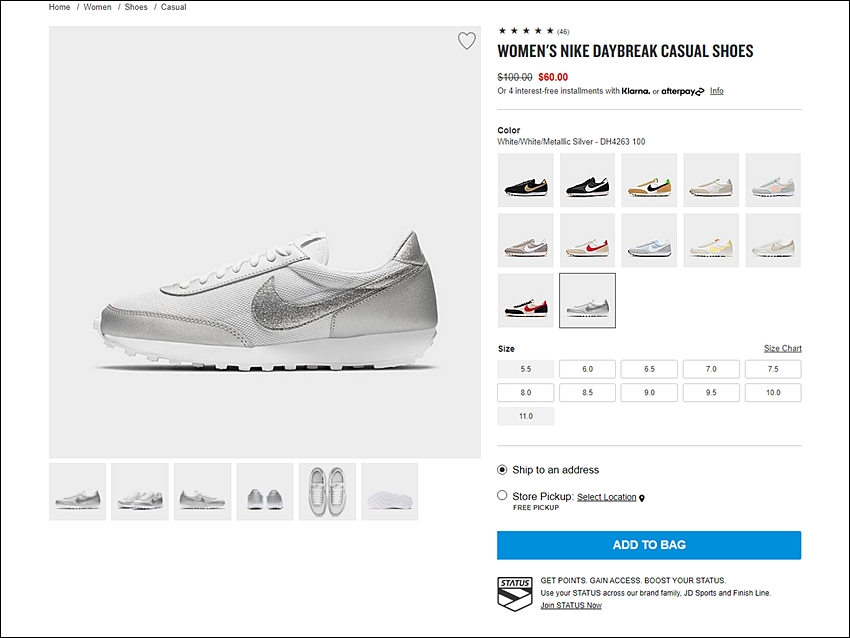Image resolution: width=850 pixels, height=638 pixels.
Task: Click Select Location for store pickup
Action: (x=606, y=497)
